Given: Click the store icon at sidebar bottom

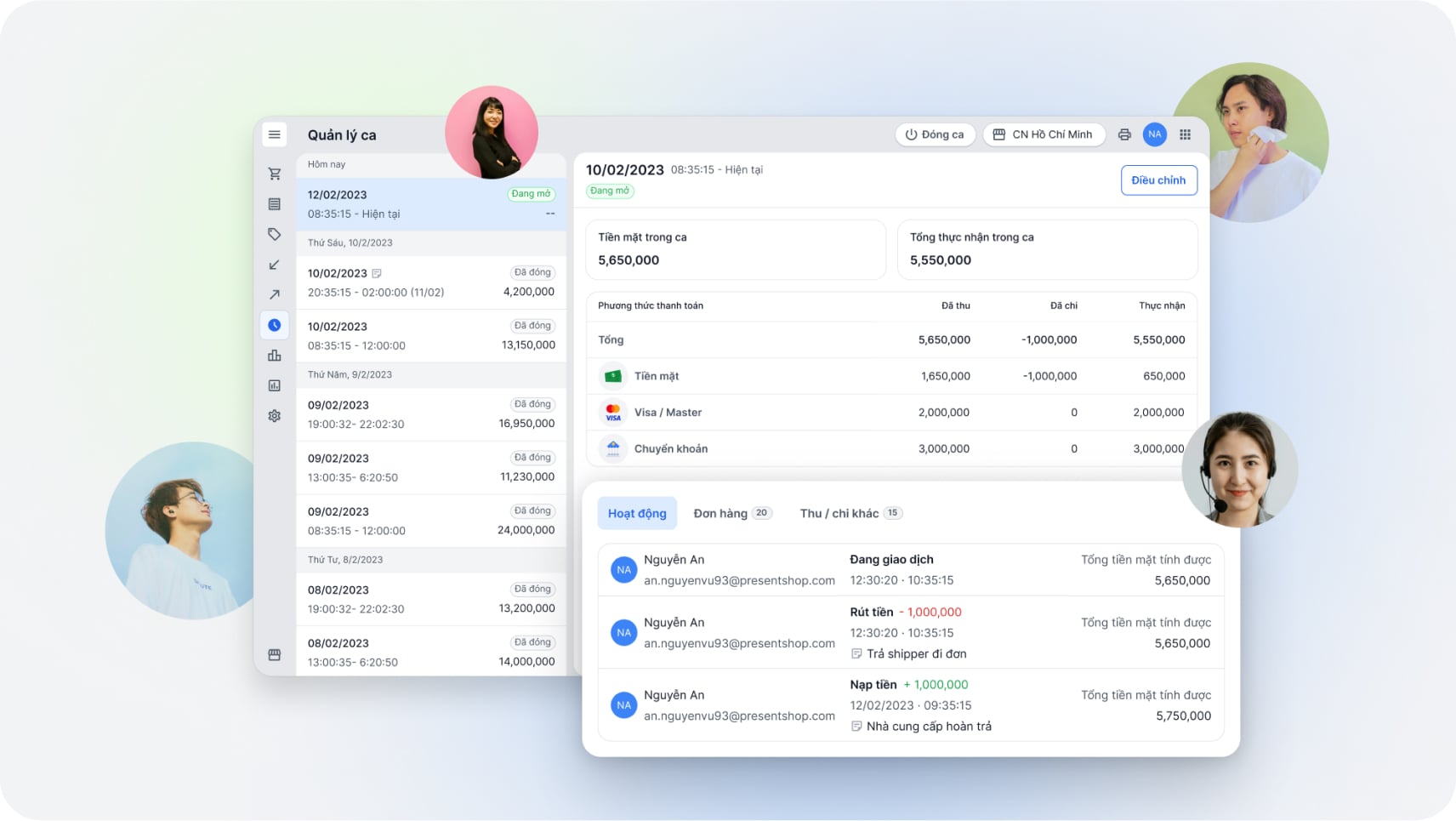Looking at the screenshot, I should click(274, 654).
